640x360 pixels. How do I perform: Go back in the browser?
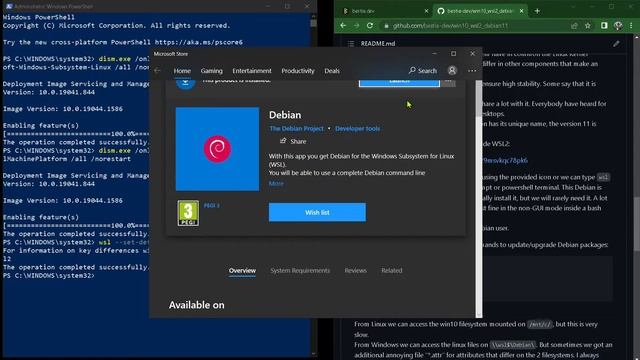(343, 26)
